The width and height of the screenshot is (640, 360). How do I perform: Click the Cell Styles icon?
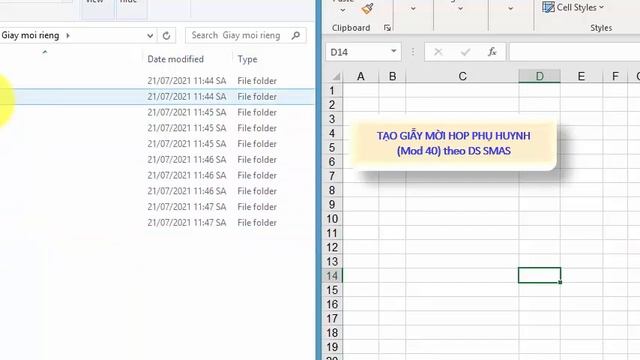pyautogui.click(x=548, y=7)
